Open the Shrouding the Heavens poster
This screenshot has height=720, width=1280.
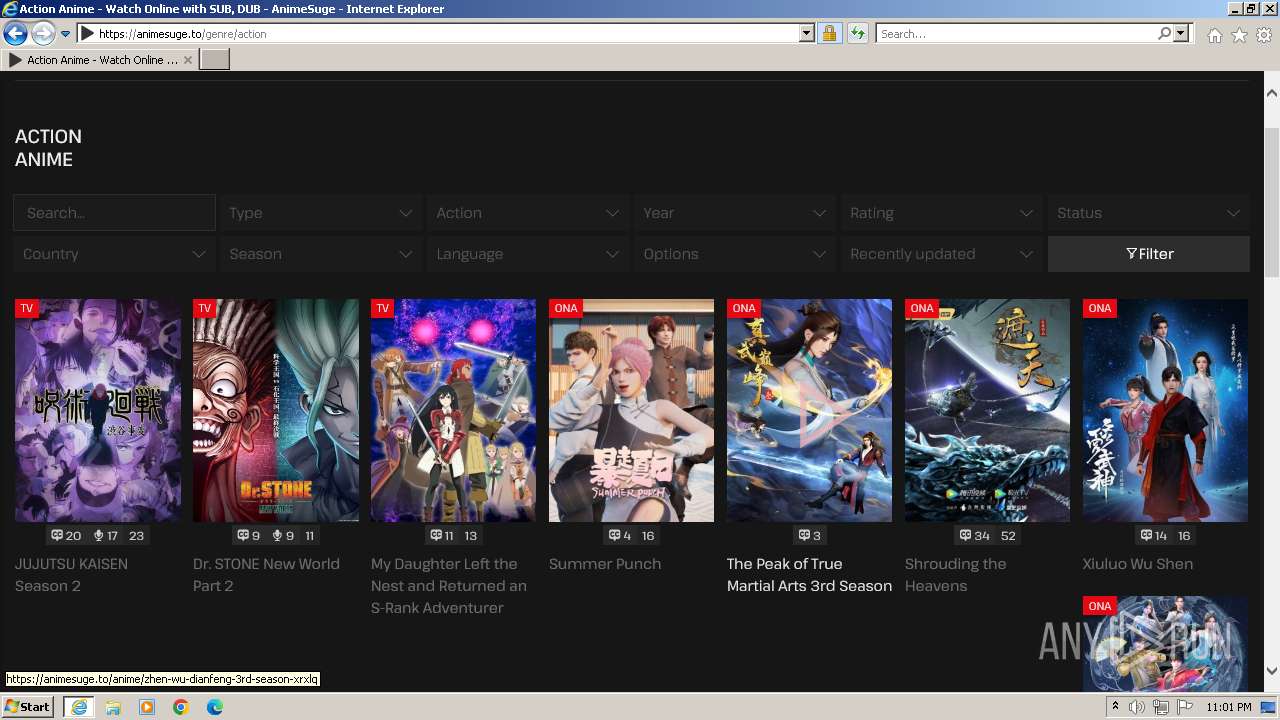(x=988, y=410)
